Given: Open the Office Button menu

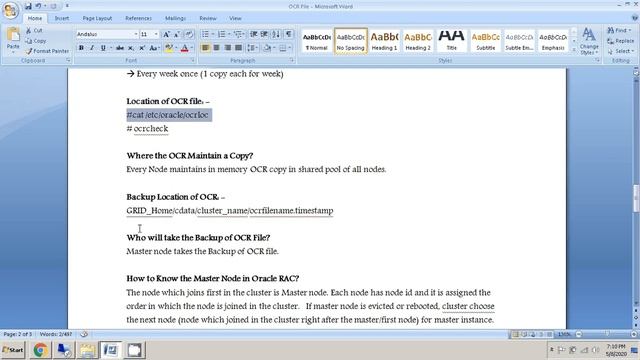Looking at the screenshot, I should coord(10,10).
